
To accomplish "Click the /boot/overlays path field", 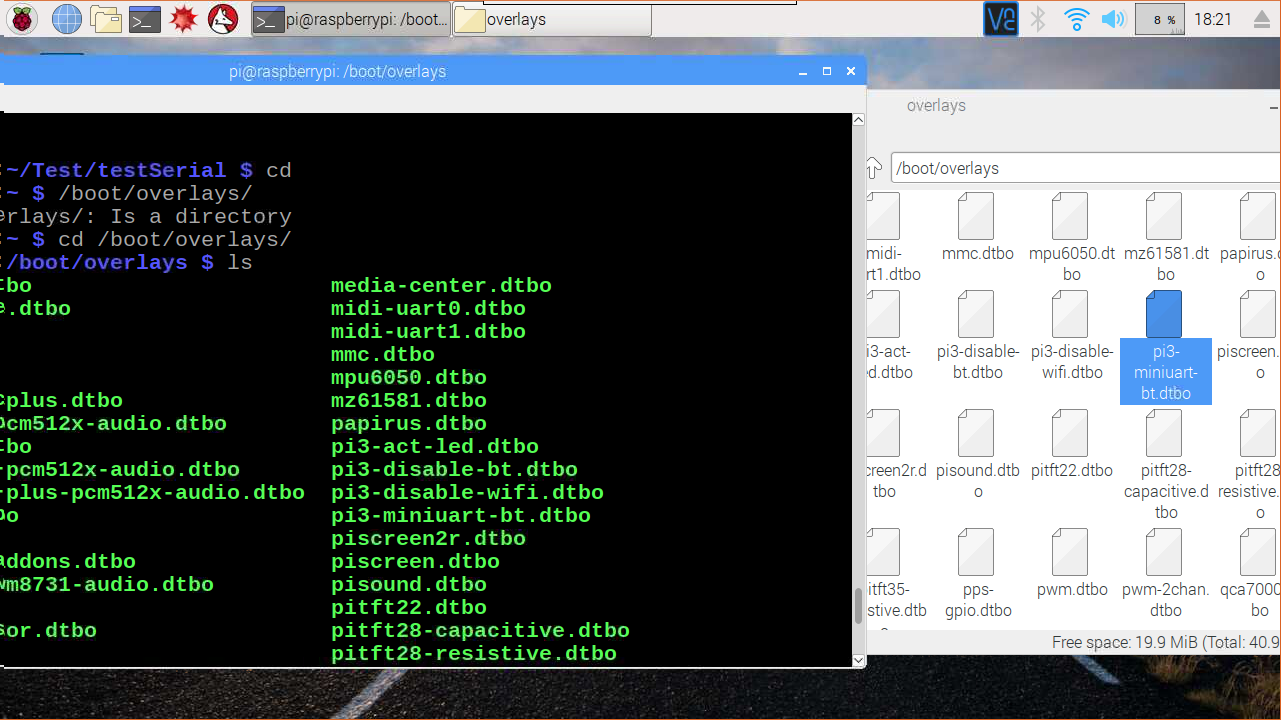I will click(1085, 168).
